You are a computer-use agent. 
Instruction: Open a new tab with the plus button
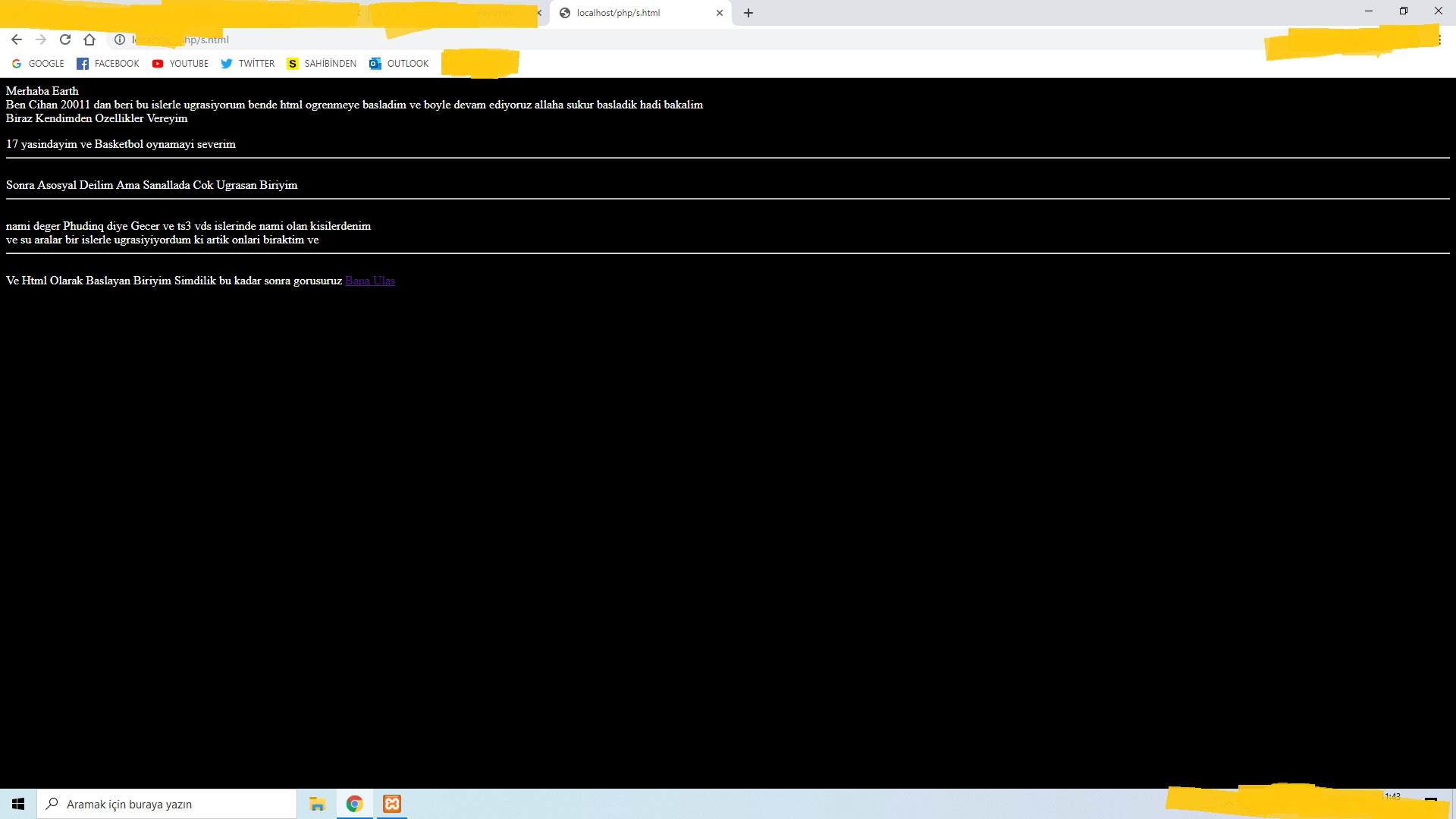pos(748,13)
